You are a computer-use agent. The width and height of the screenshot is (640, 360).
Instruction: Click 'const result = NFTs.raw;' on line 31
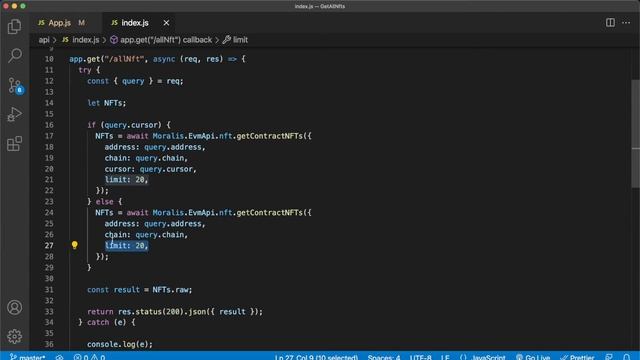click(x=139, y=290)
